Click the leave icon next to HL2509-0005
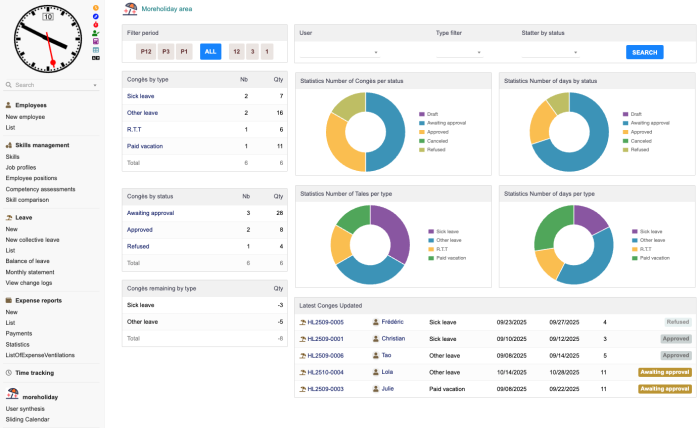The image size is (700, 428). pyautogui.click(x=303, y=322)
